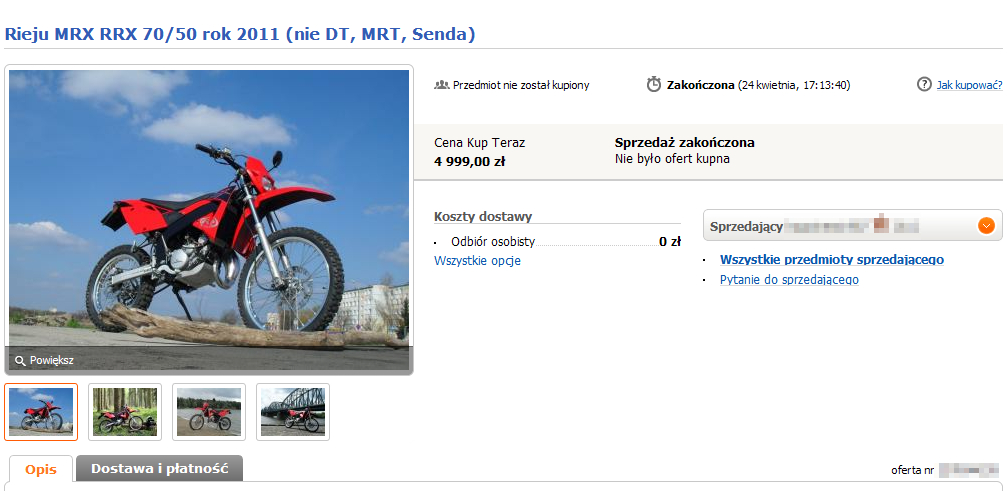1007x491 pixels.
Task: Click the people icon beside 'Przedmiot nie został kupiony'
Action: click(x=441, y=85)
